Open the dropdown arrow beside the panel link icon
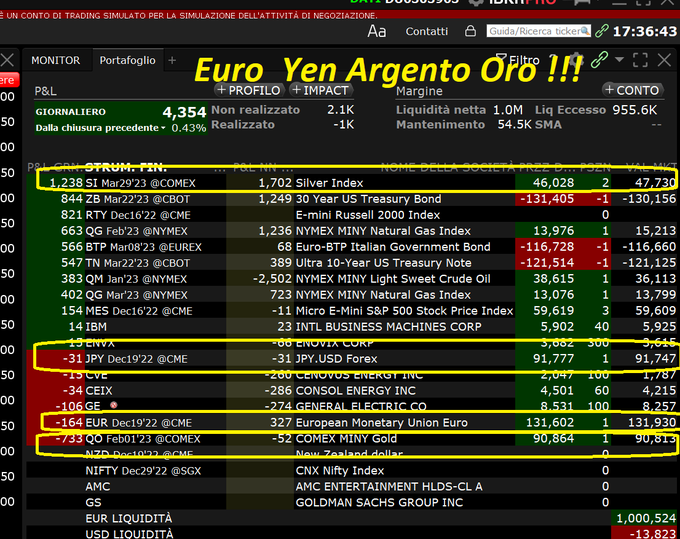The image size is (680, 539). tap(619, 60)
